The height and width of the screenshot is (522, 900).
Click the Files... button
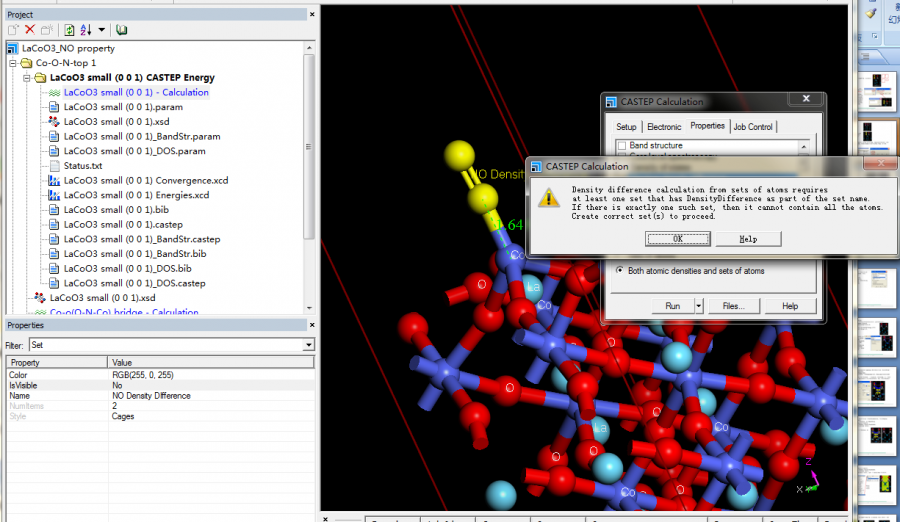pyautogui.click(x=734, y=306)
